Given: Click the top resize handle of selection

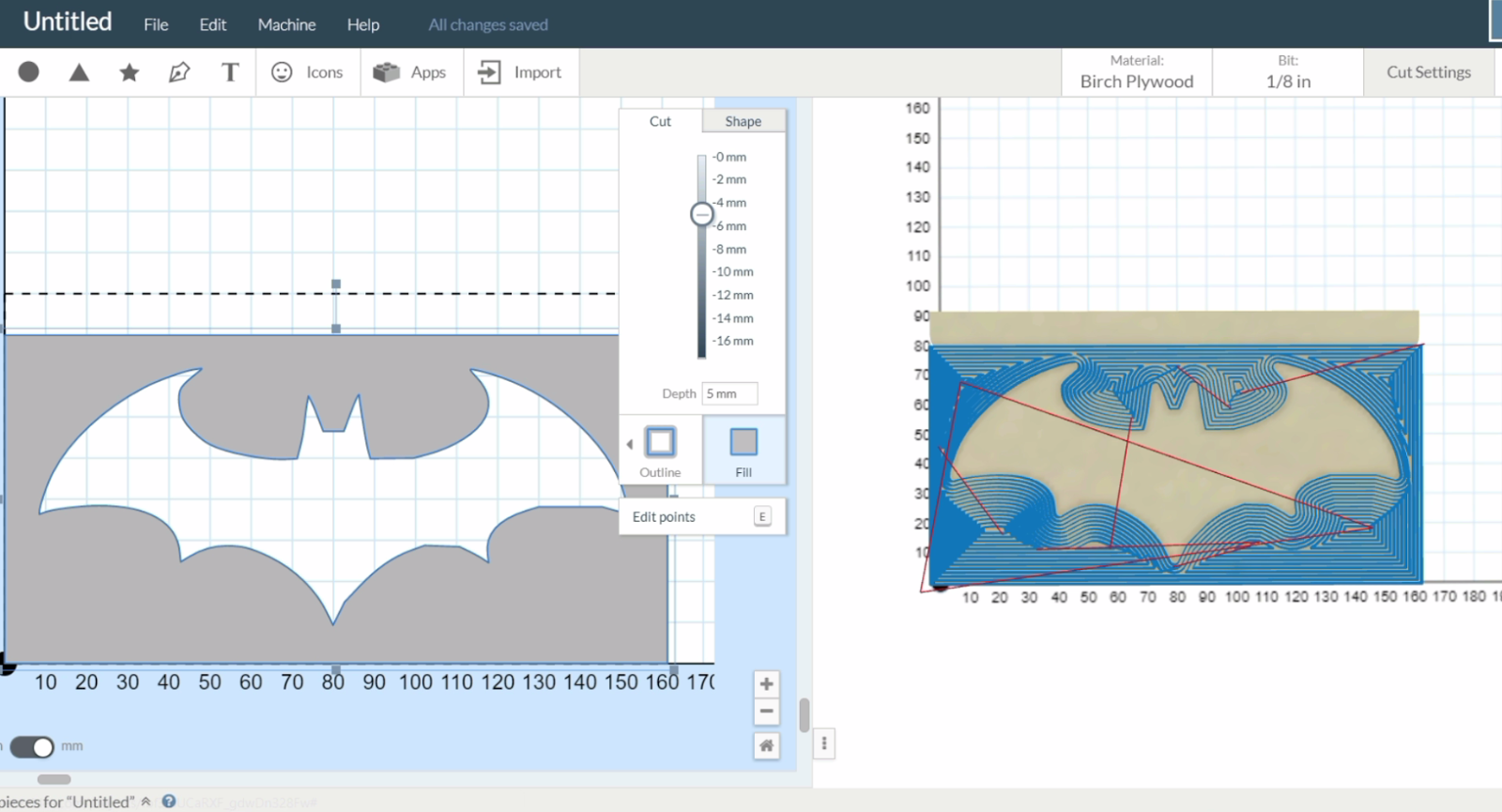Looking at the screenshot, I should point(336,283).
